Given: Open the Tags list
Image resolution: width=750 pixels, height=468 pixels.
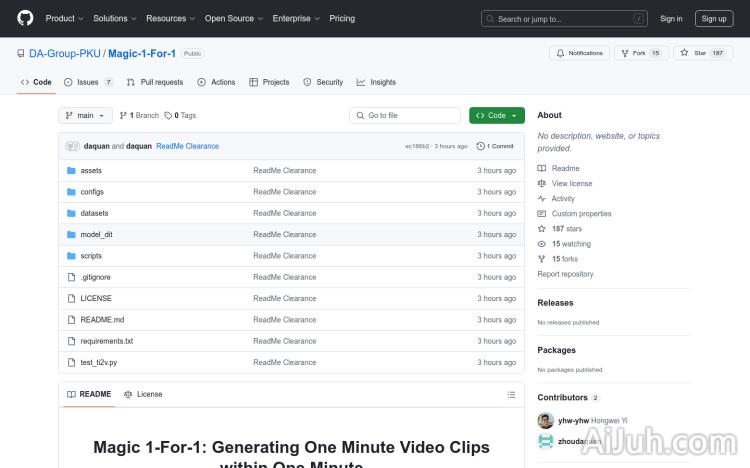Looking at the screenshot, I should point(180,116).
